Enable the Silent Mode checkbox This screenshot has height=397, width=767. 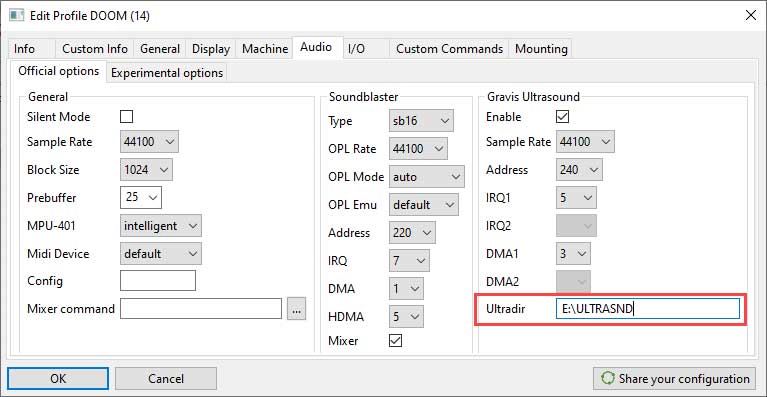click(126, 117)
